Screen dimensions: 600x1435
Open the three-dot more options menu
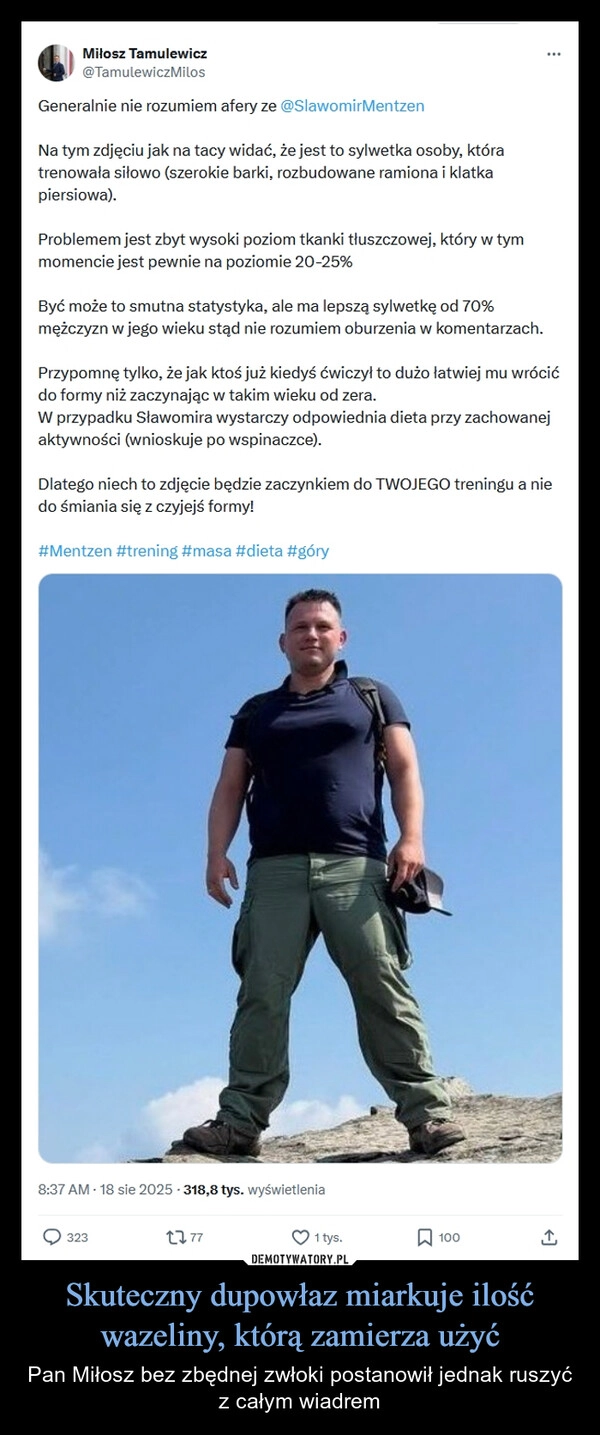pos(554,54)
